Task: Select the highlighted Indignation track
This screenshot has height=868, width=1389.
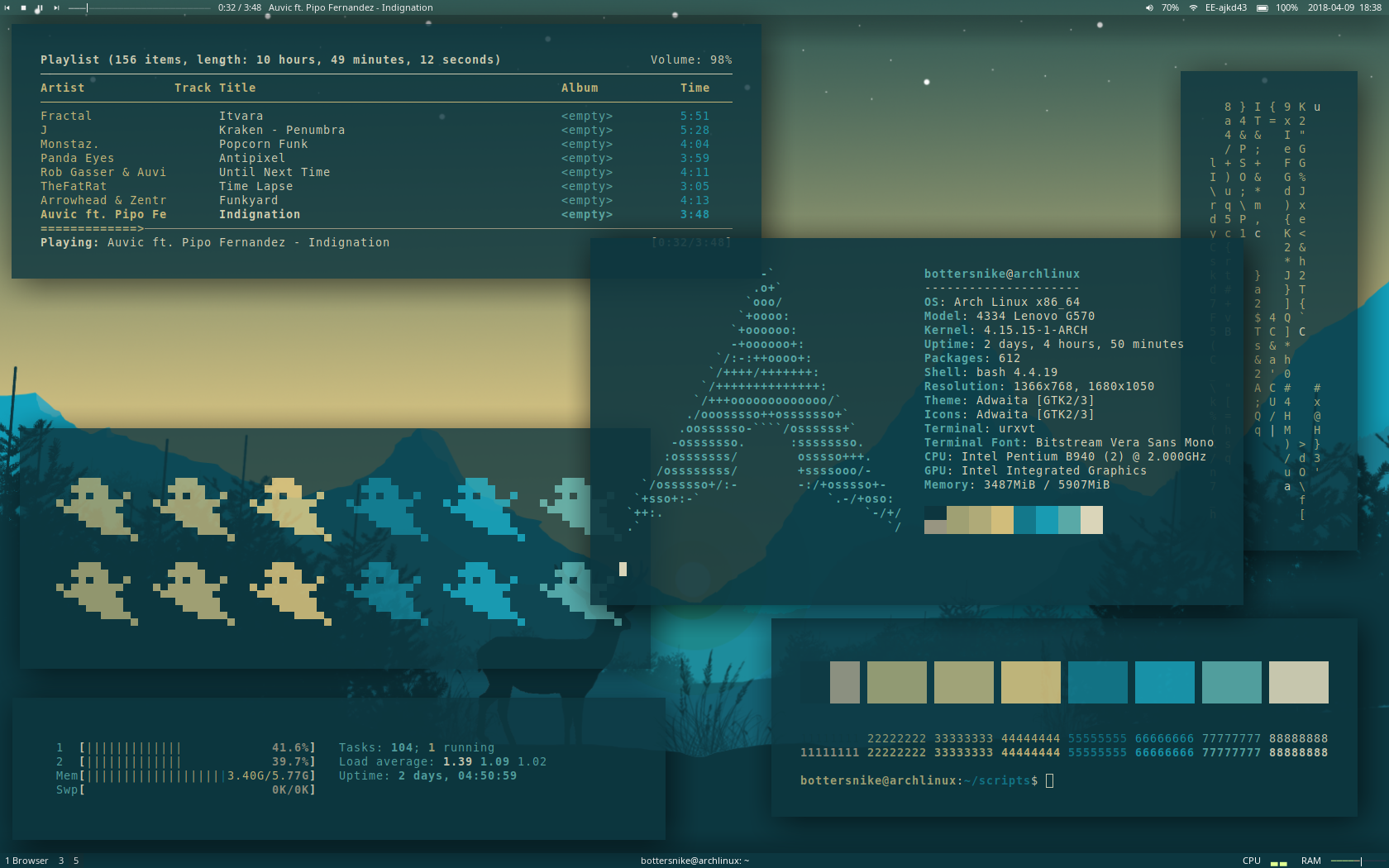Action: point(386,214)
